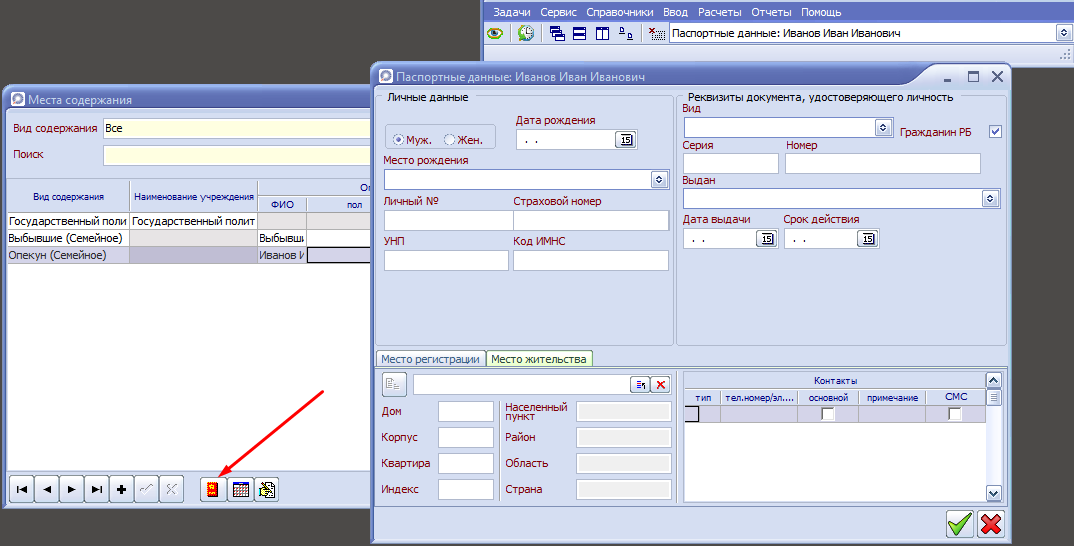Check the СМС box in Контакты

click(955, 414)
